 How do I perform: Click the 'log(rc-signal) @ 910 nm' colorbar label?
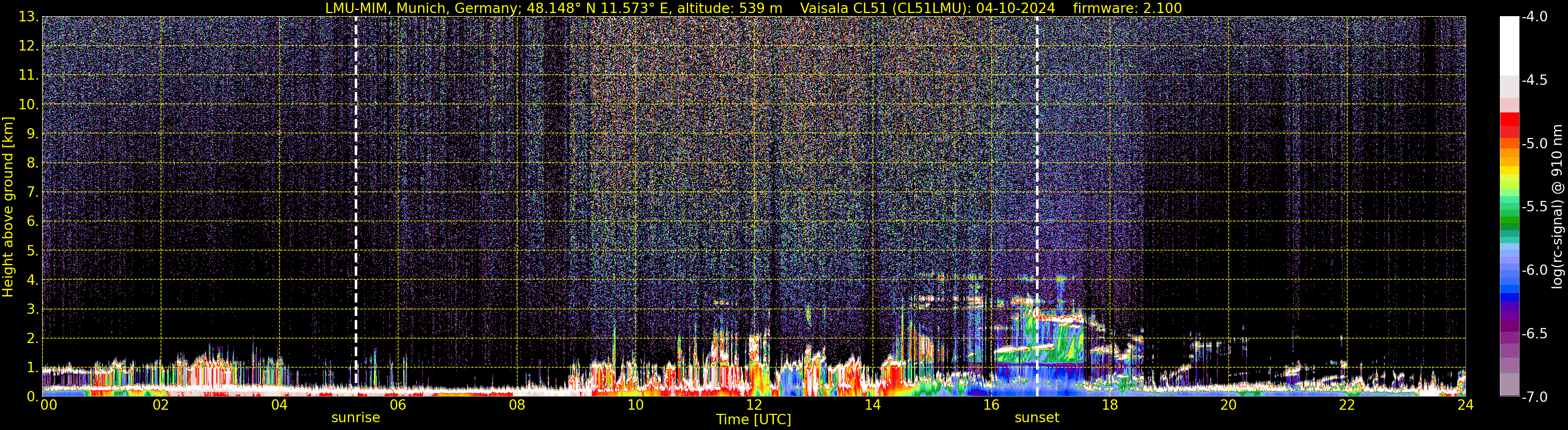1557,207
